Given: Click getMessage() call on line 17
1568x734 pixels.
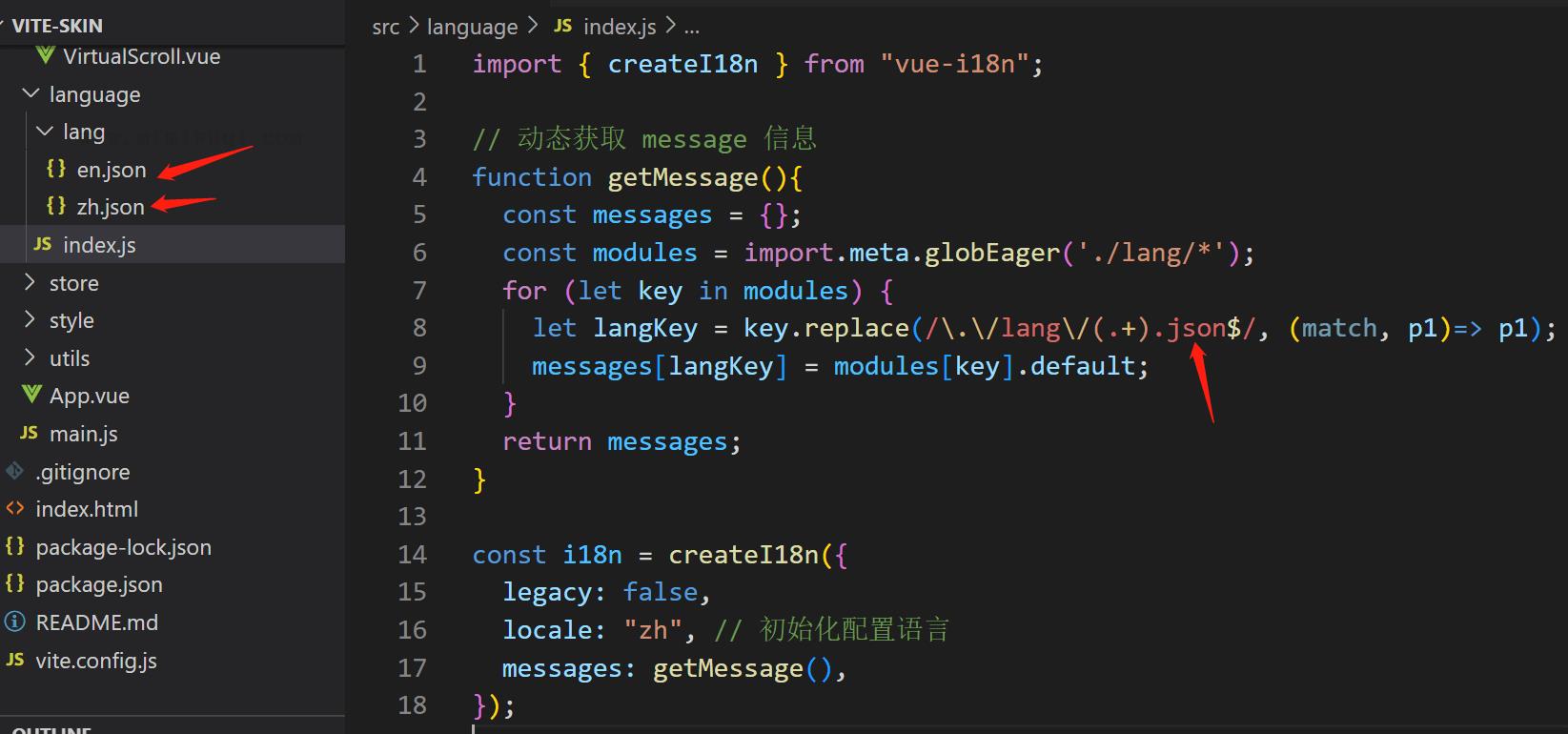Looking at the screenshot, I should (743, 668).
